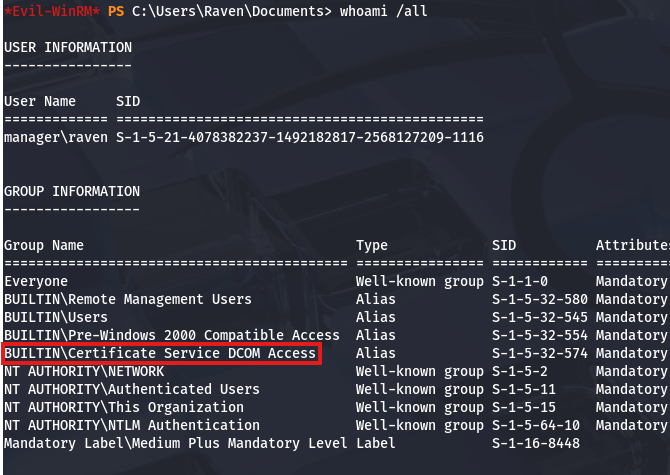670x475 pixels.
Task: Click highlighted Certificate Service DCOM Access entry
Action: click(160, 353)
